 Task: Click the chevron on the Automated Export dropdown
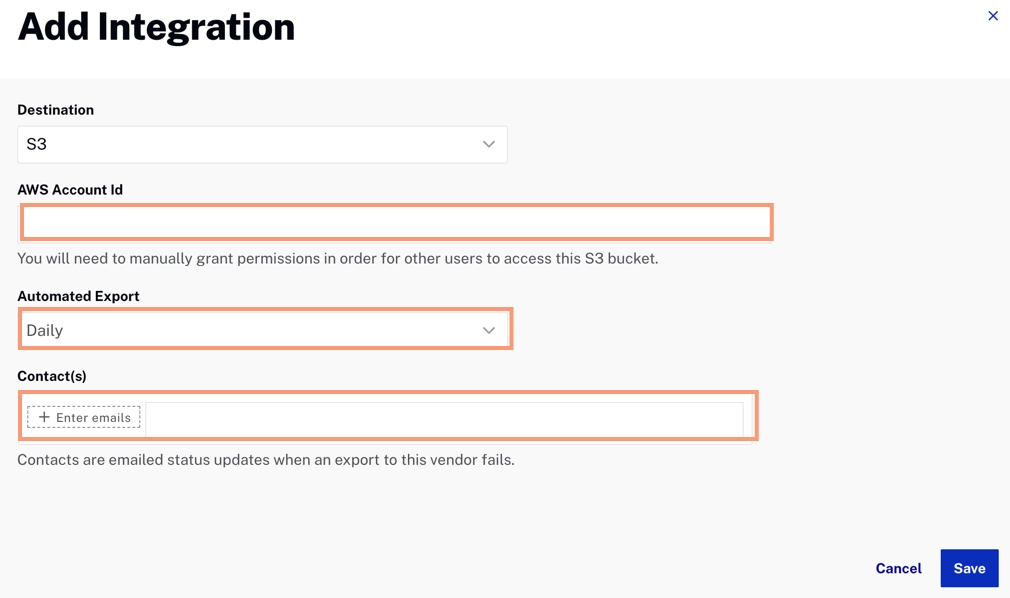[489, 329]
